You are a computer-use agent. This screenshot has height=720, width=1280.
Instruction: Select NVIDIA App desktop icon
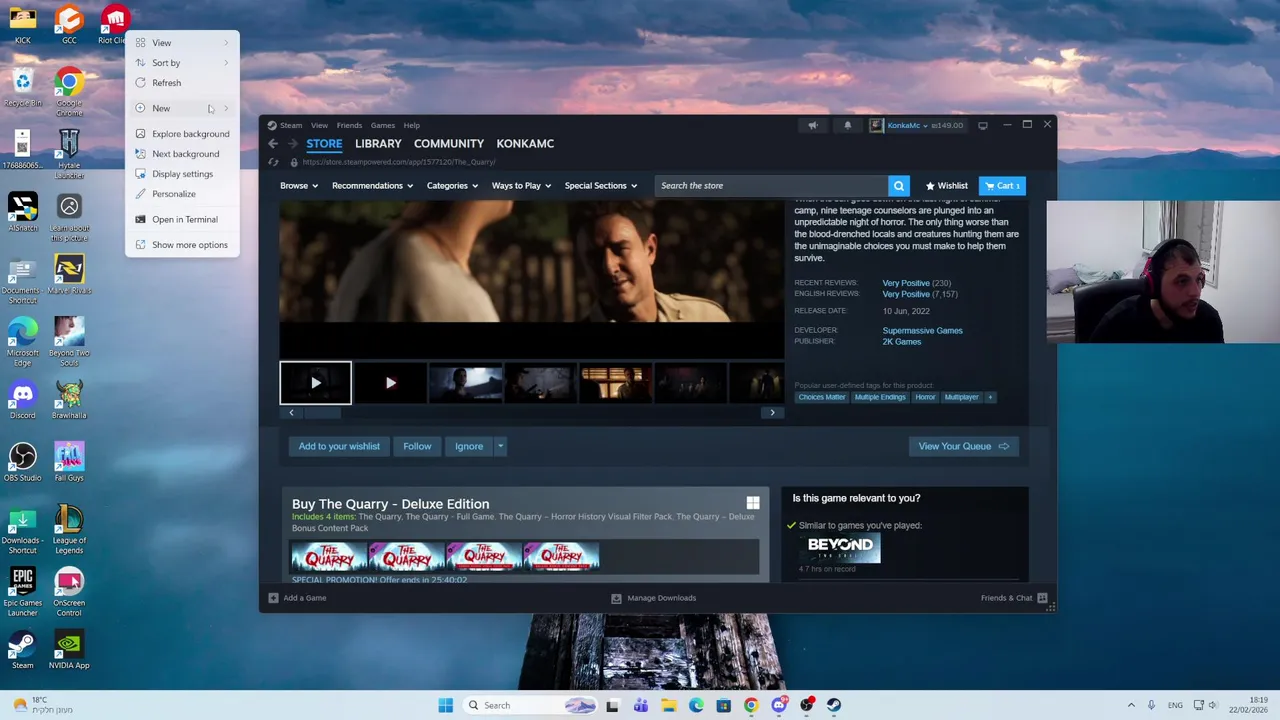click(69, 650)
